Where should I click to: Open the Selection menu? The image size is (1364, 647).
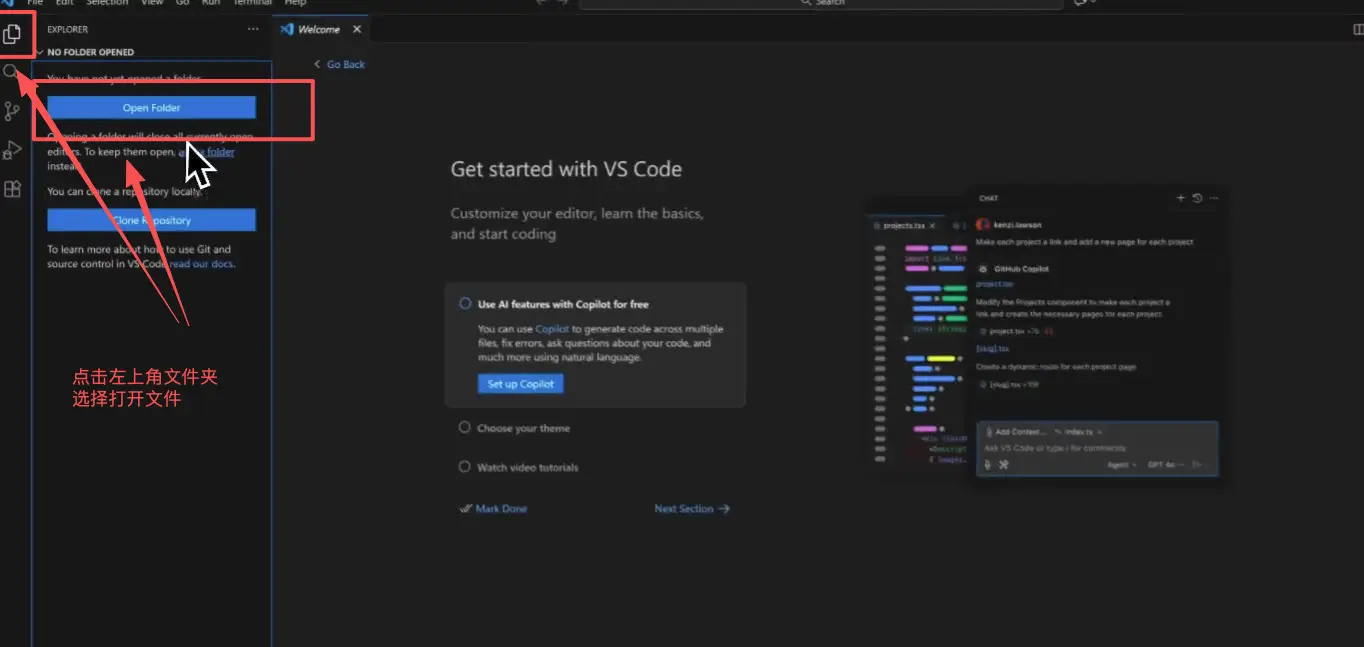[107, 3]
